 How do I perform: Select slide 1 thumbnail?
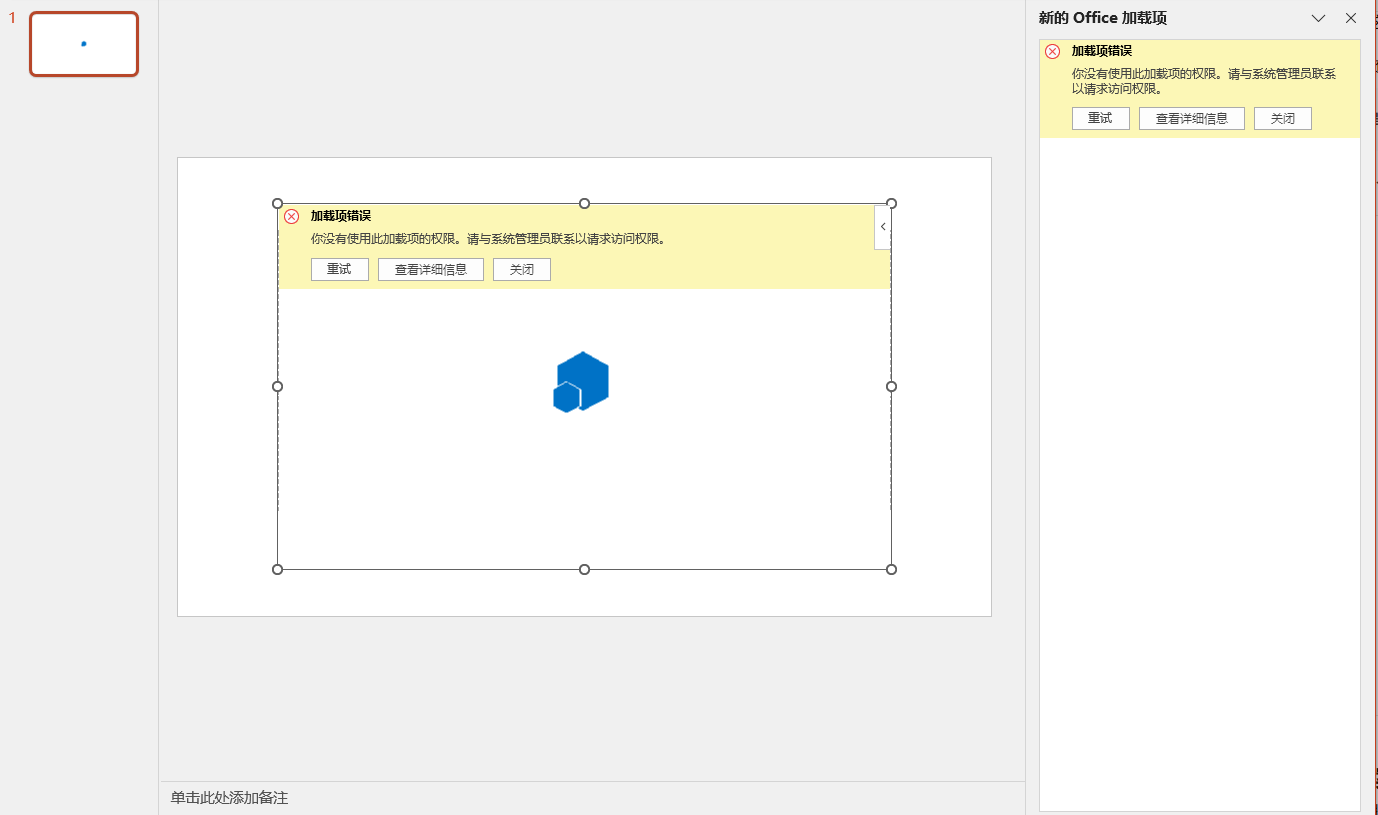84,44
